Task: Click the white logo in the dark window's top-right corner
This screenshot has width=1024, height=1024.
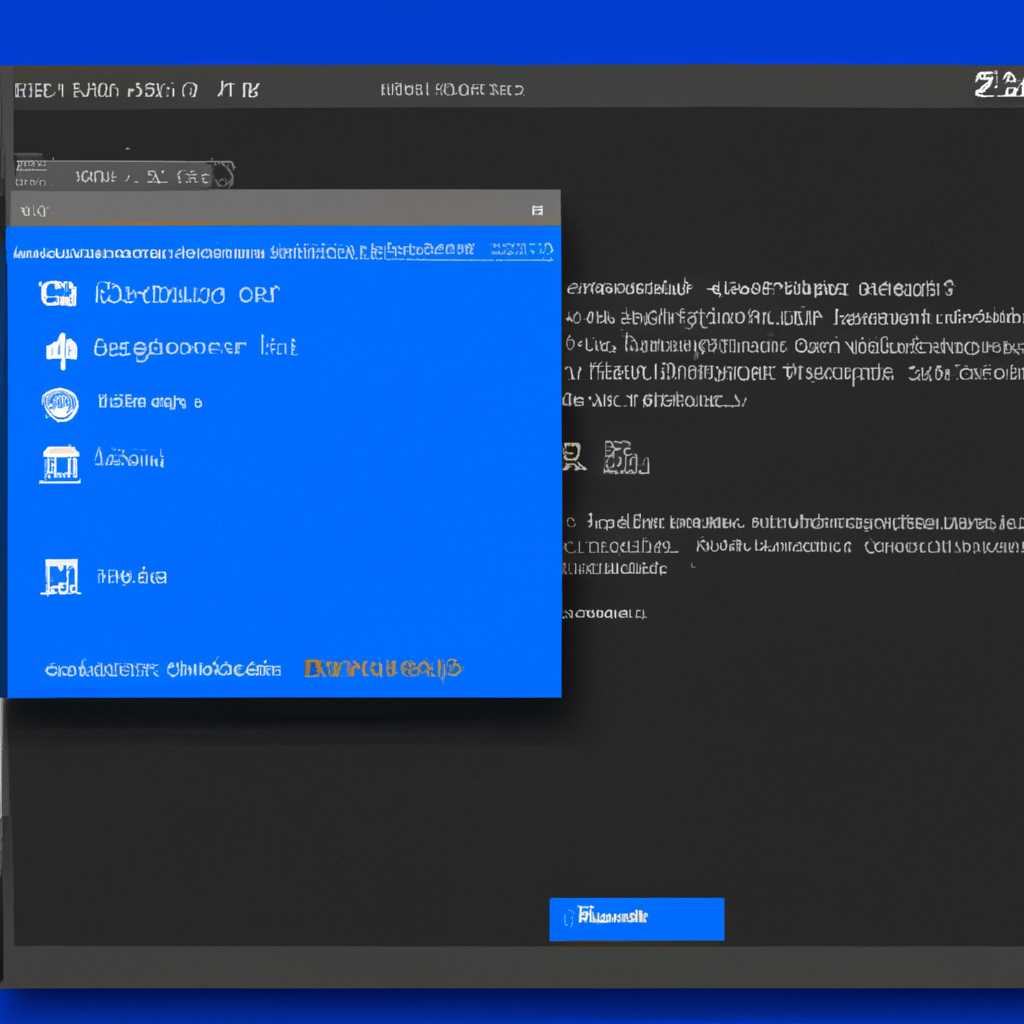Action: (x=999, y=85)
